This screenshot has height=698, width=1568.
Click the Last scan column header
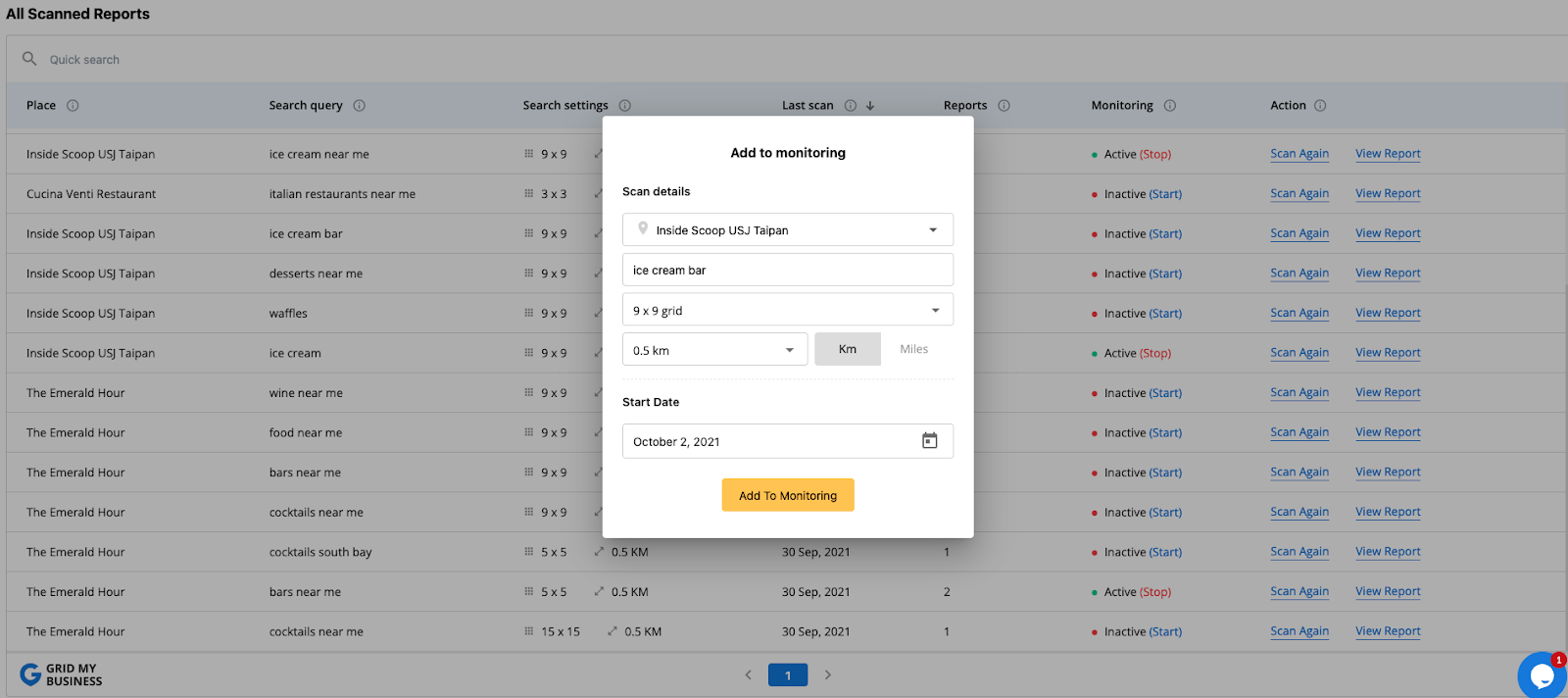pyautogui.click(x=808, y=106)
